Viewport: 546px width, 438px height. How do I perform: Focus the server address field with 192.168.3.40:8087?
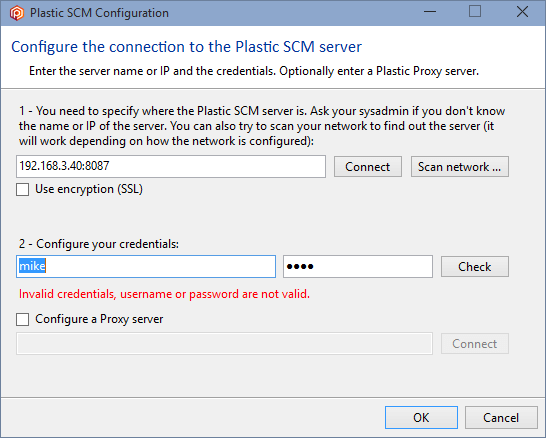pyautogui.click(x=171, y=166)
